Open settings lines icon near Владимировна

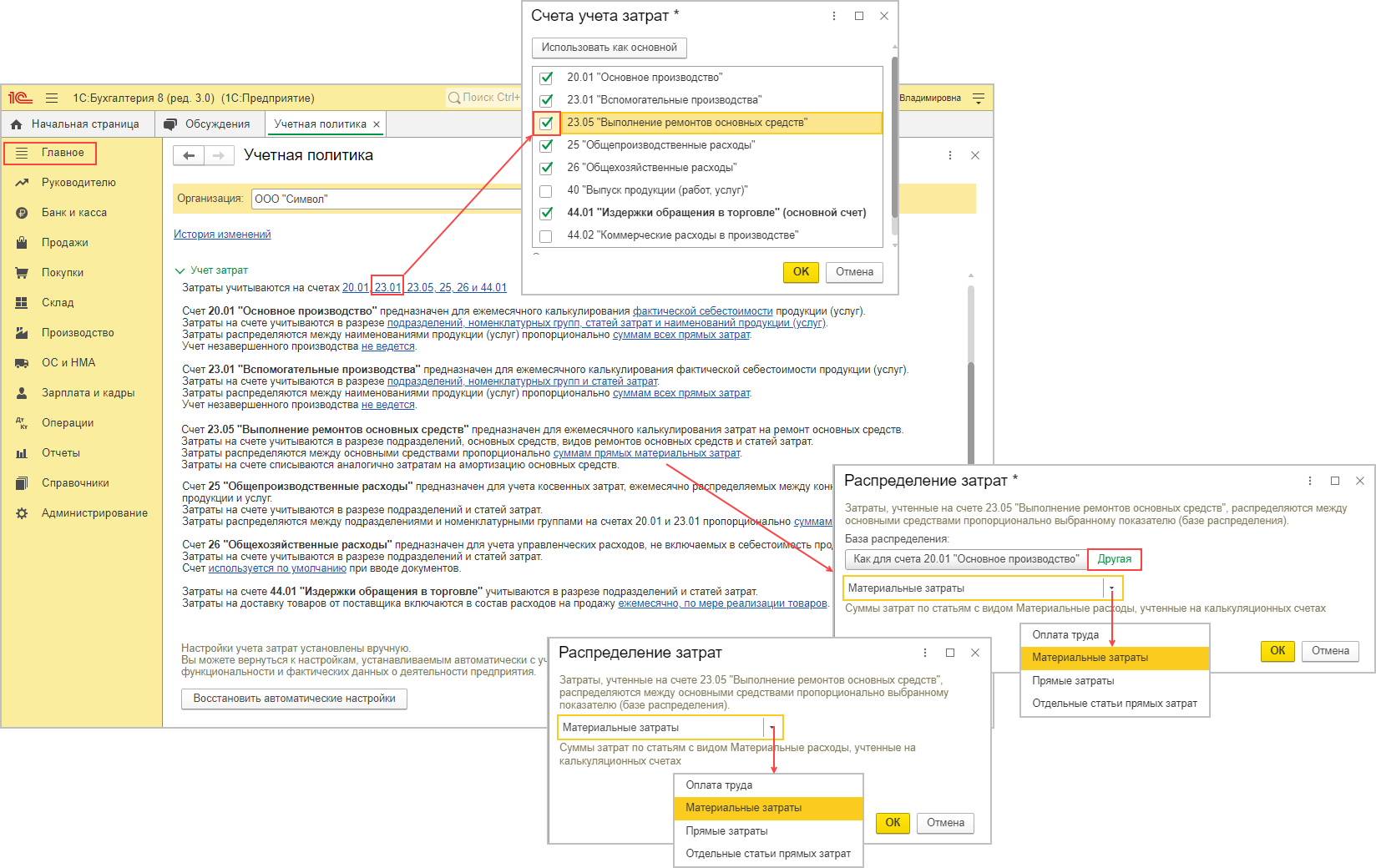click(x=979, y=98)
